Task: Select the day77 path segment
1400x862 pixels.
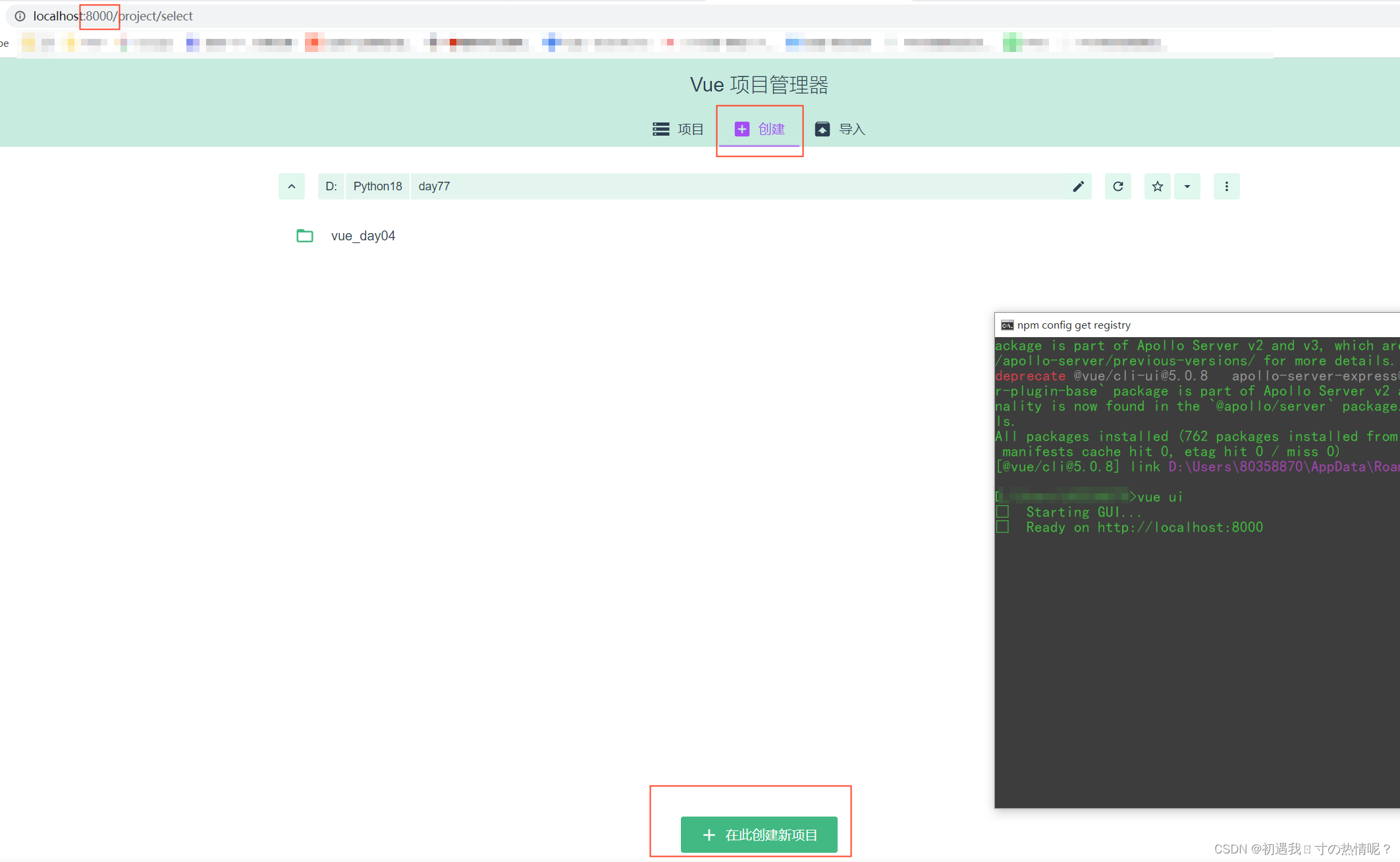Action: click(434, 186)
